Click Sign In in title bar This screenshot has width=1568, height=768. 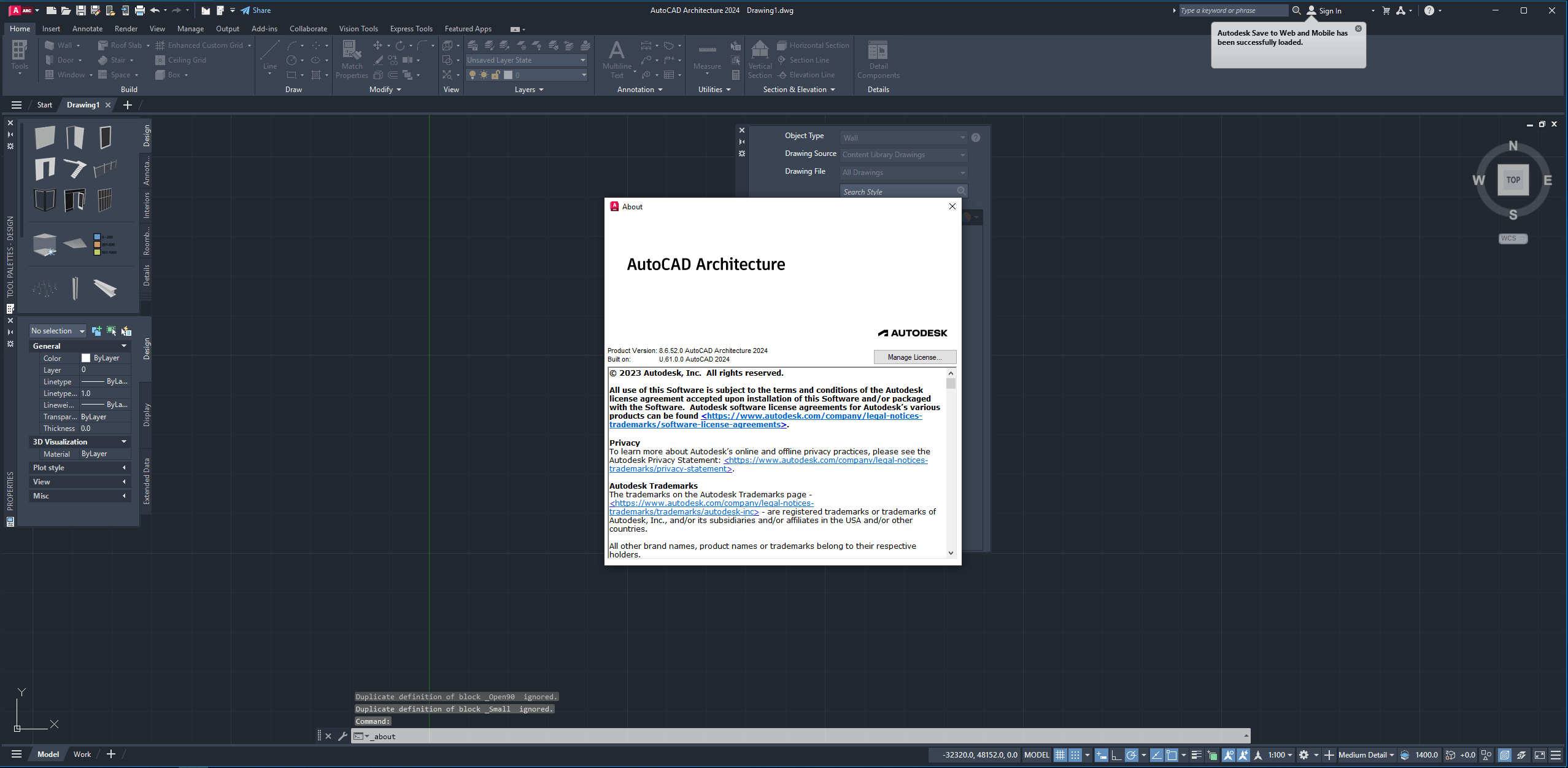(1324, 10)
